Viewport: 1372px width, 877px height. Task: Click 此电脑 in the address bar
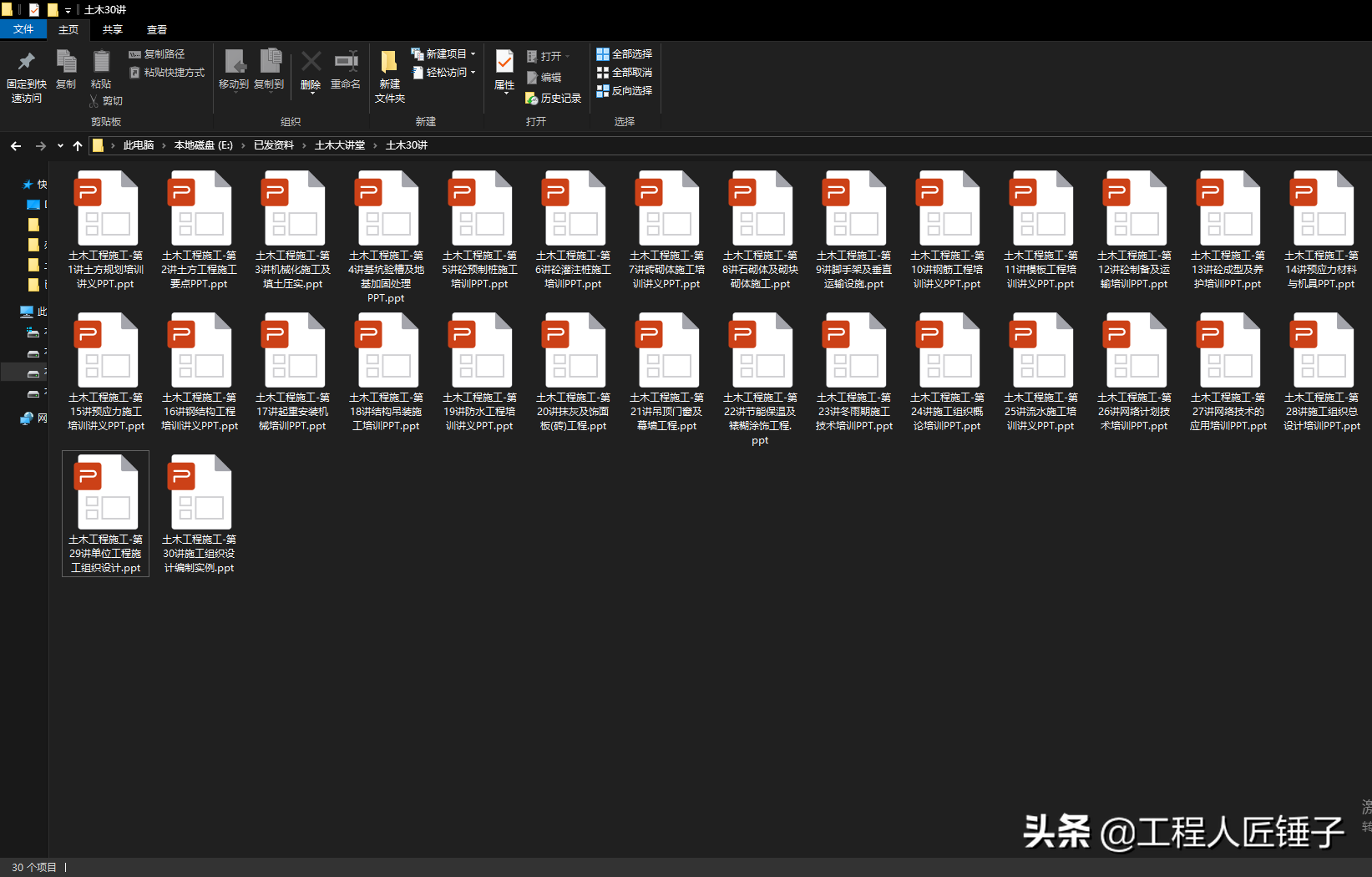point(139,146)
